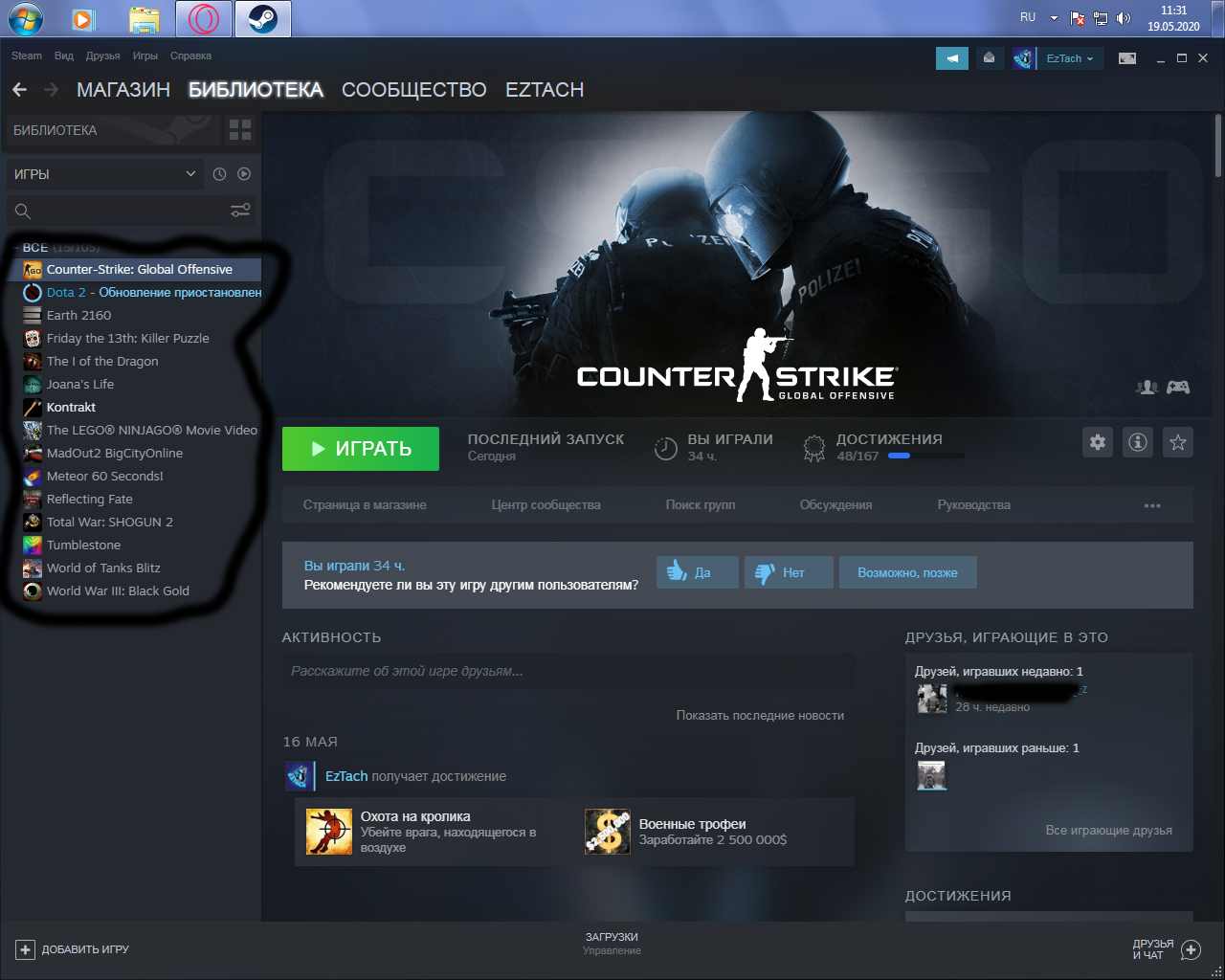Screen dimensions: 1225x980
Task: Click the EzTach profile avatar
Action: (1023, 58)
